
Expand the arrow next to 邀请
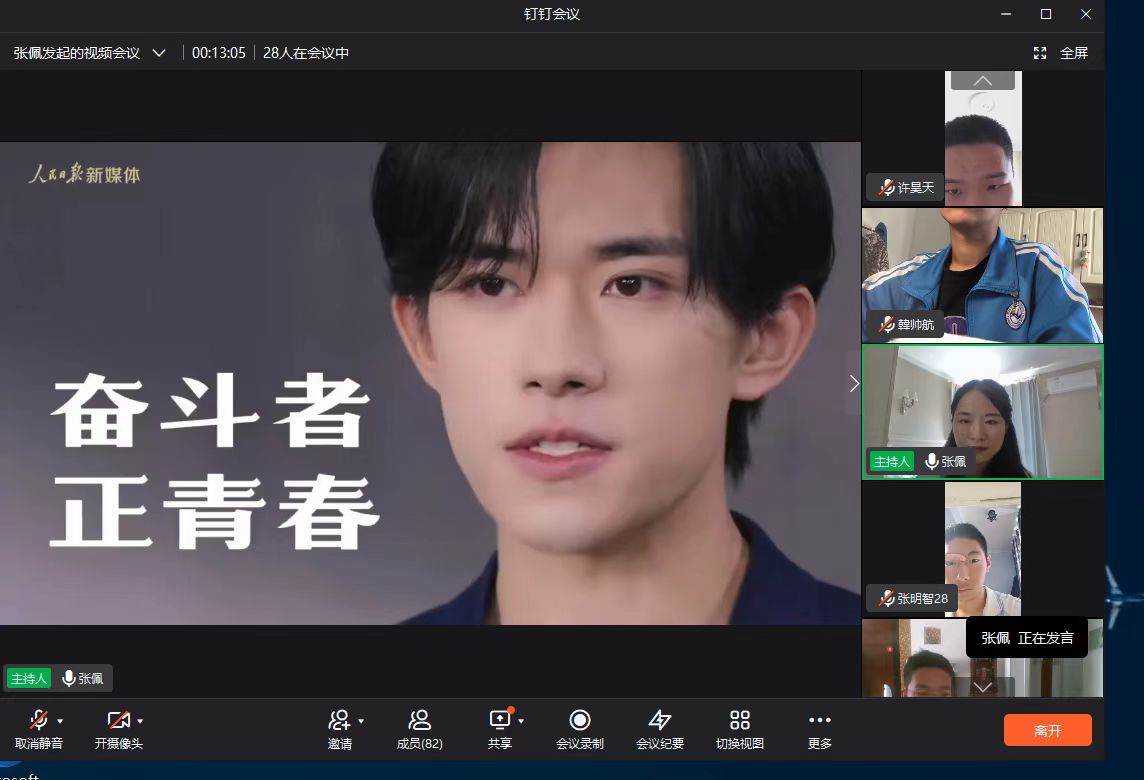click(361, 721)
